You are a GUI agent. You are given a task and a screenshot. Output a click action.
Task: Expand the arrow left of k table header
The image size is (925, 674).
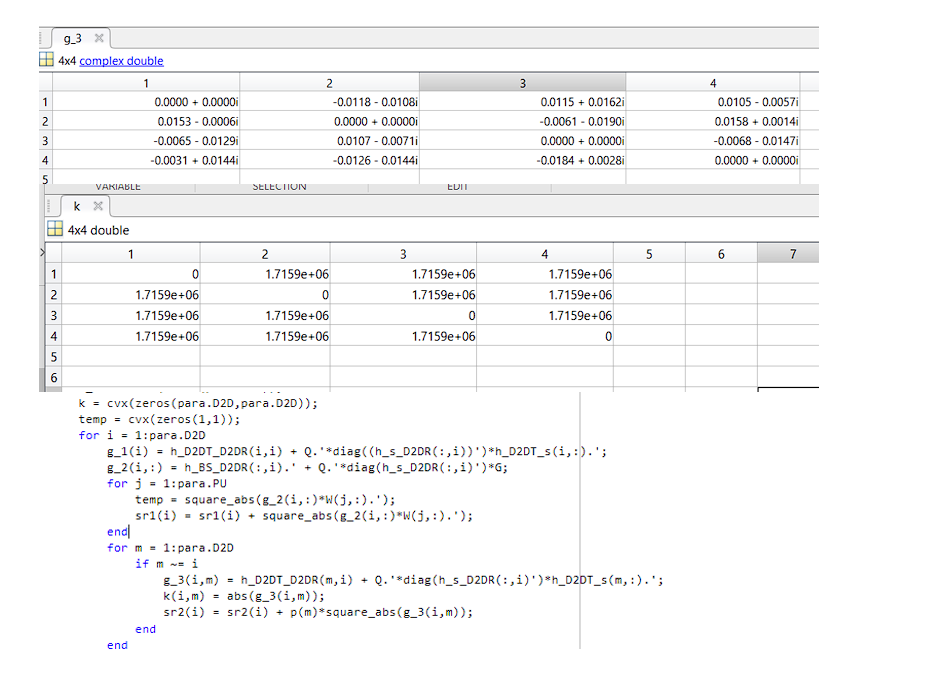coord(42,252)
